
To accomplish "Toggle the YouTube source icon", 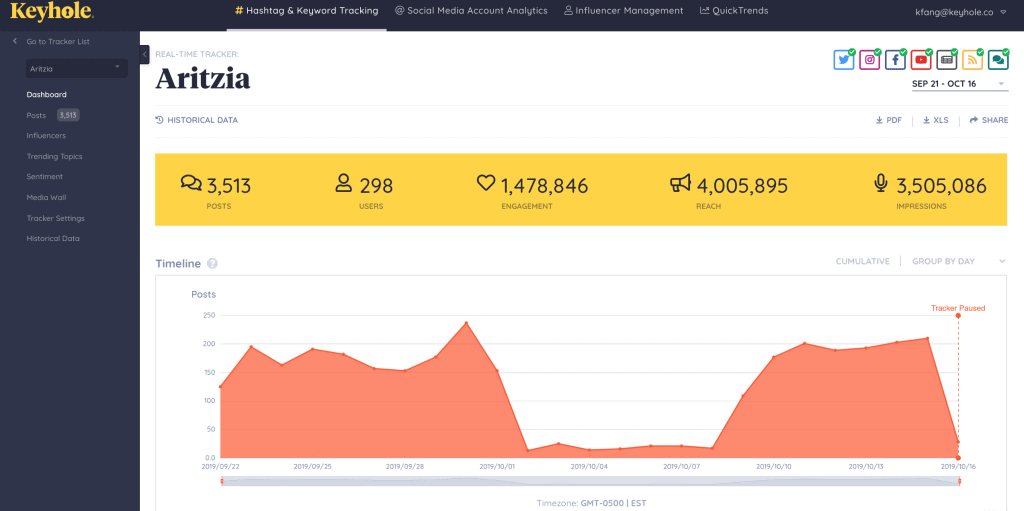I will click(921, 59).
